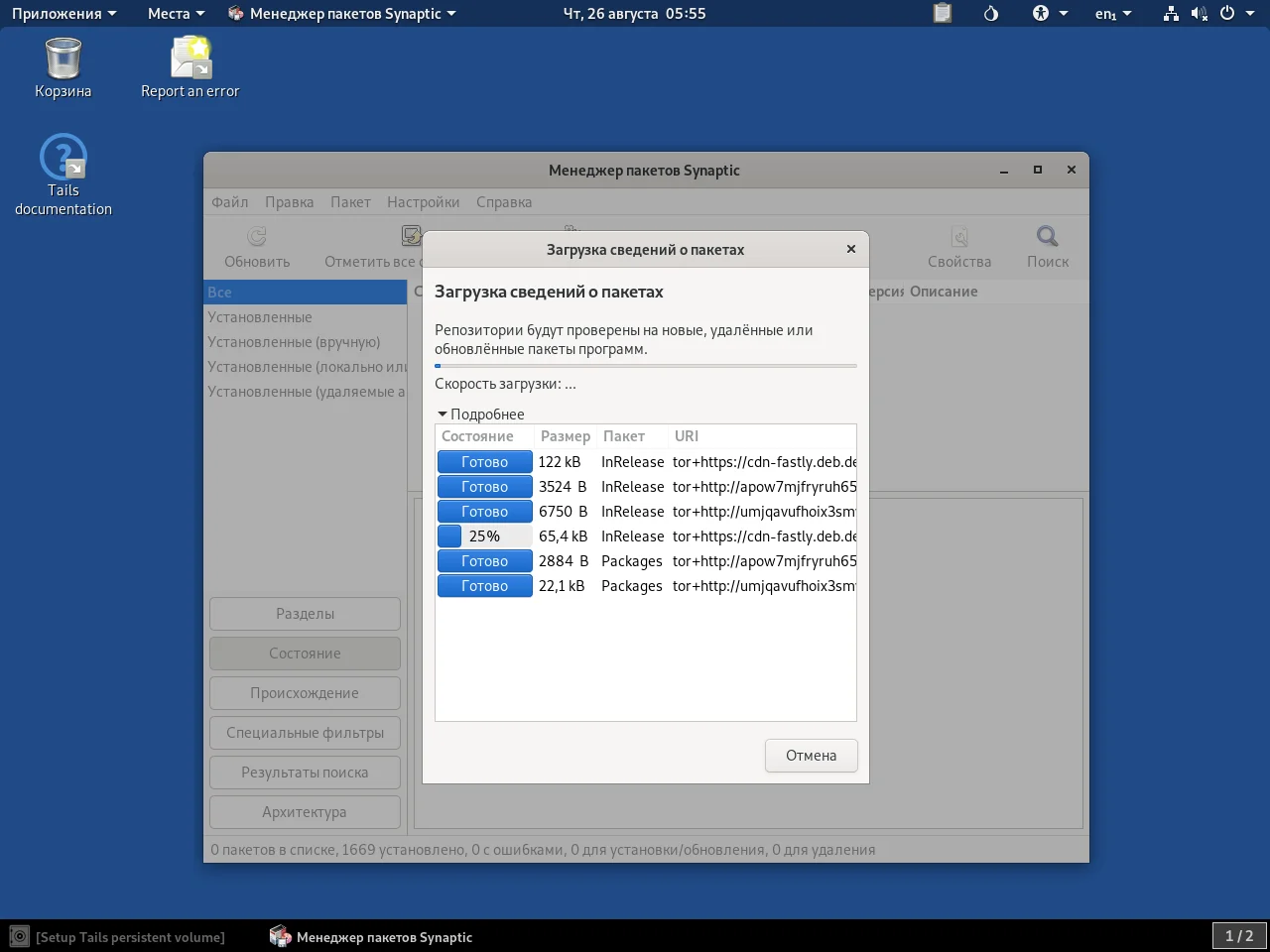The image size is (1270, 952).
Task: Click the Отмена button to cancel the download
Action: pos(812,756)
